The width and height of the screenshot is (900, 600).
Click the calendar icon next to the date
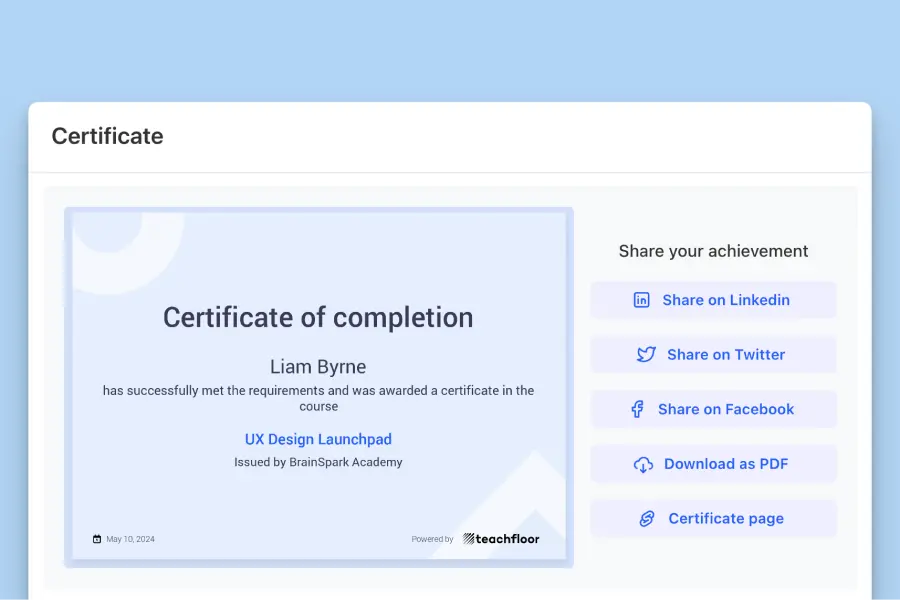click(98, 538)
